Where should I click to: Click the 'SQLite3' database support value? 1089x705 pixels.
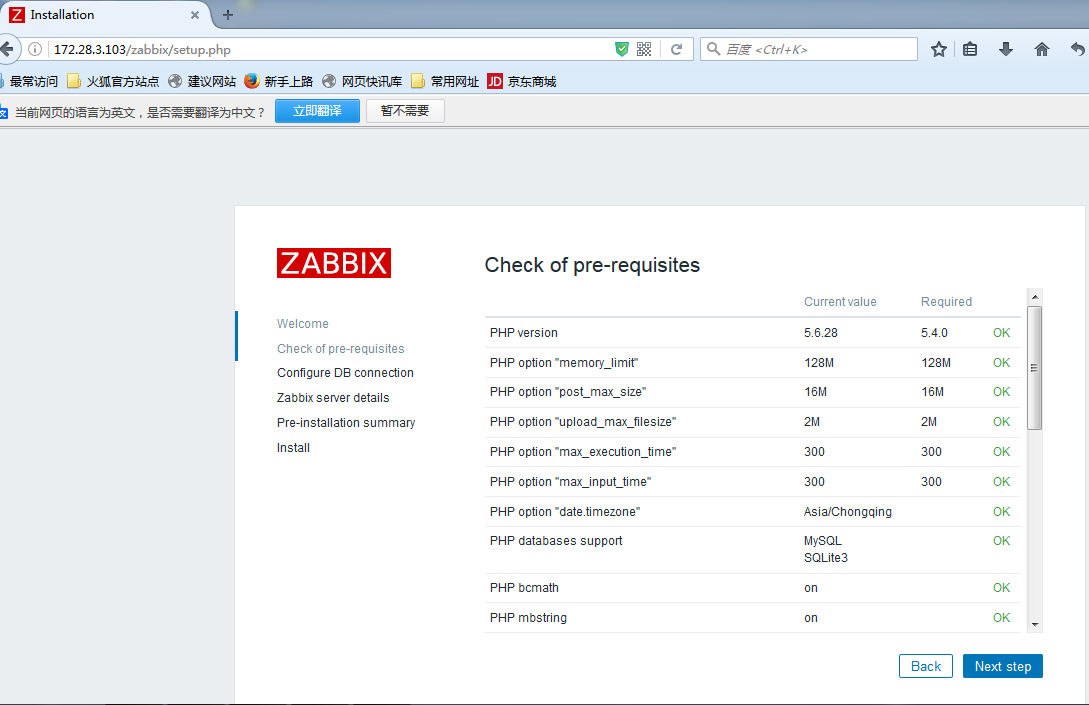826,558
